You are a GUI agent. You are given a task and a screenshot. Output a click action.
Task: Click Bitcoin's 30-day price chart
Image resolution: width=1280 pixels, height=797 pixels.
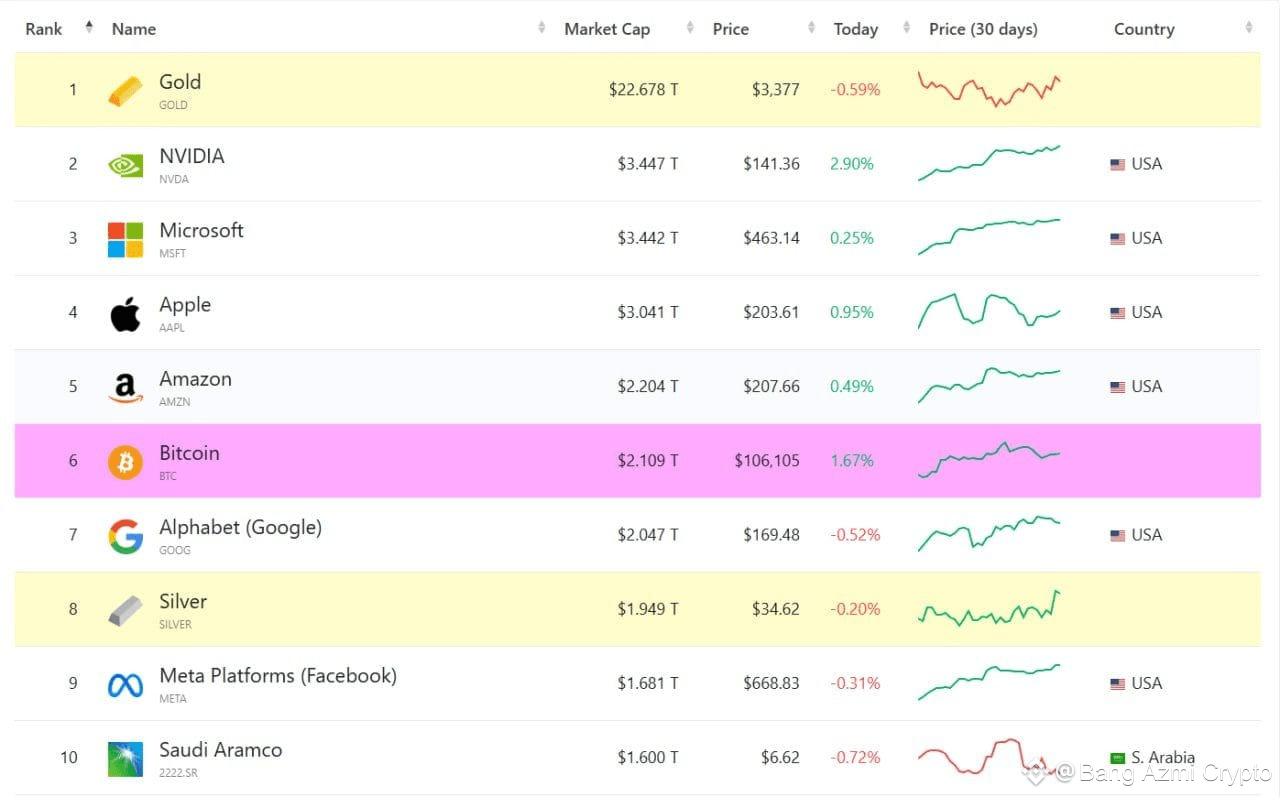(x=989, y=460)
